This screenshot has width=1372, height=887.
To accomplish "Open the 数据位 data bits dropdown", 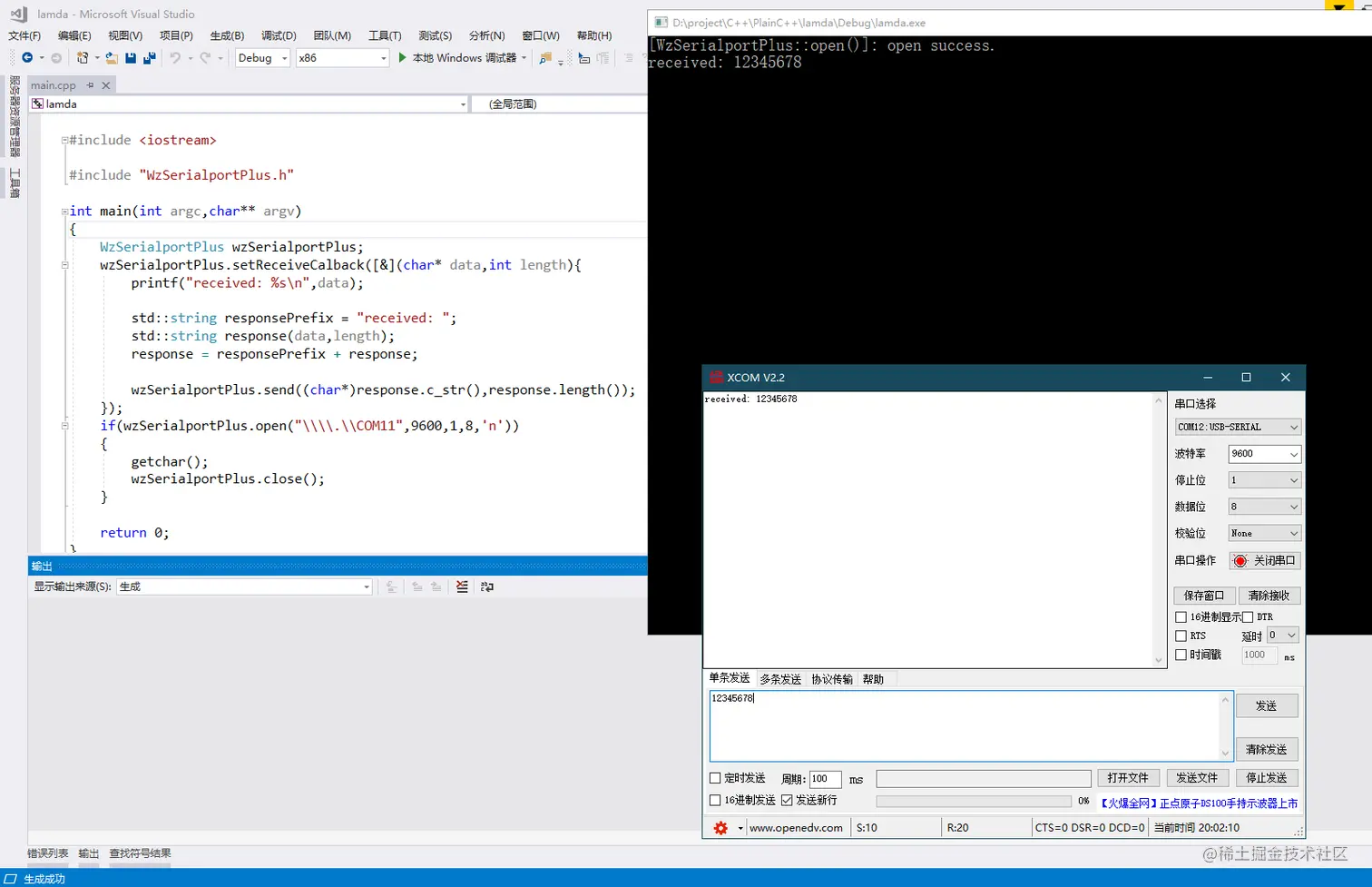I will (1265, 507).
